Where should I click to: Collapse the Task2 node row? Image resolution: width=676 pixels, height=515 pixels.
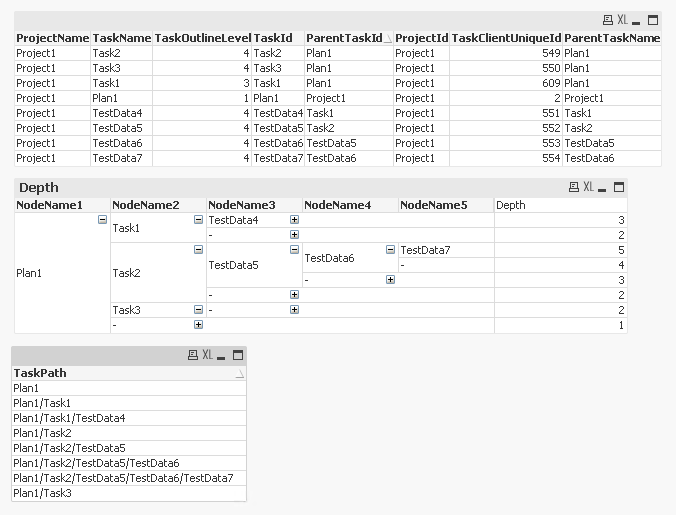(x=198, y=250)
